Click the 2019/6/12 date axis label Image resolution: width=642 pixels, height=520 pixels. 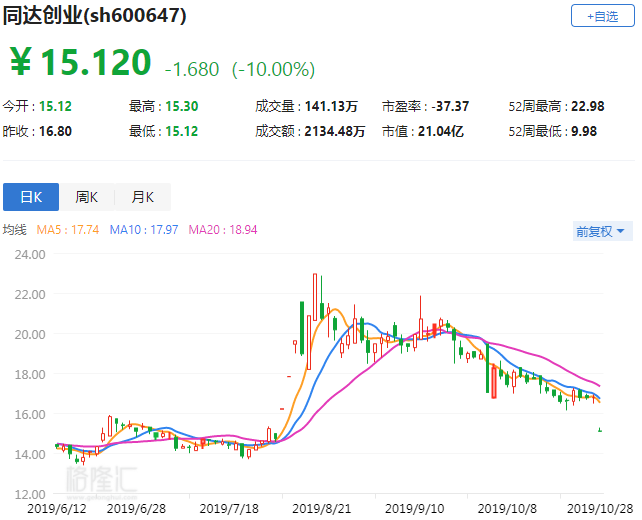click(57, 509)
